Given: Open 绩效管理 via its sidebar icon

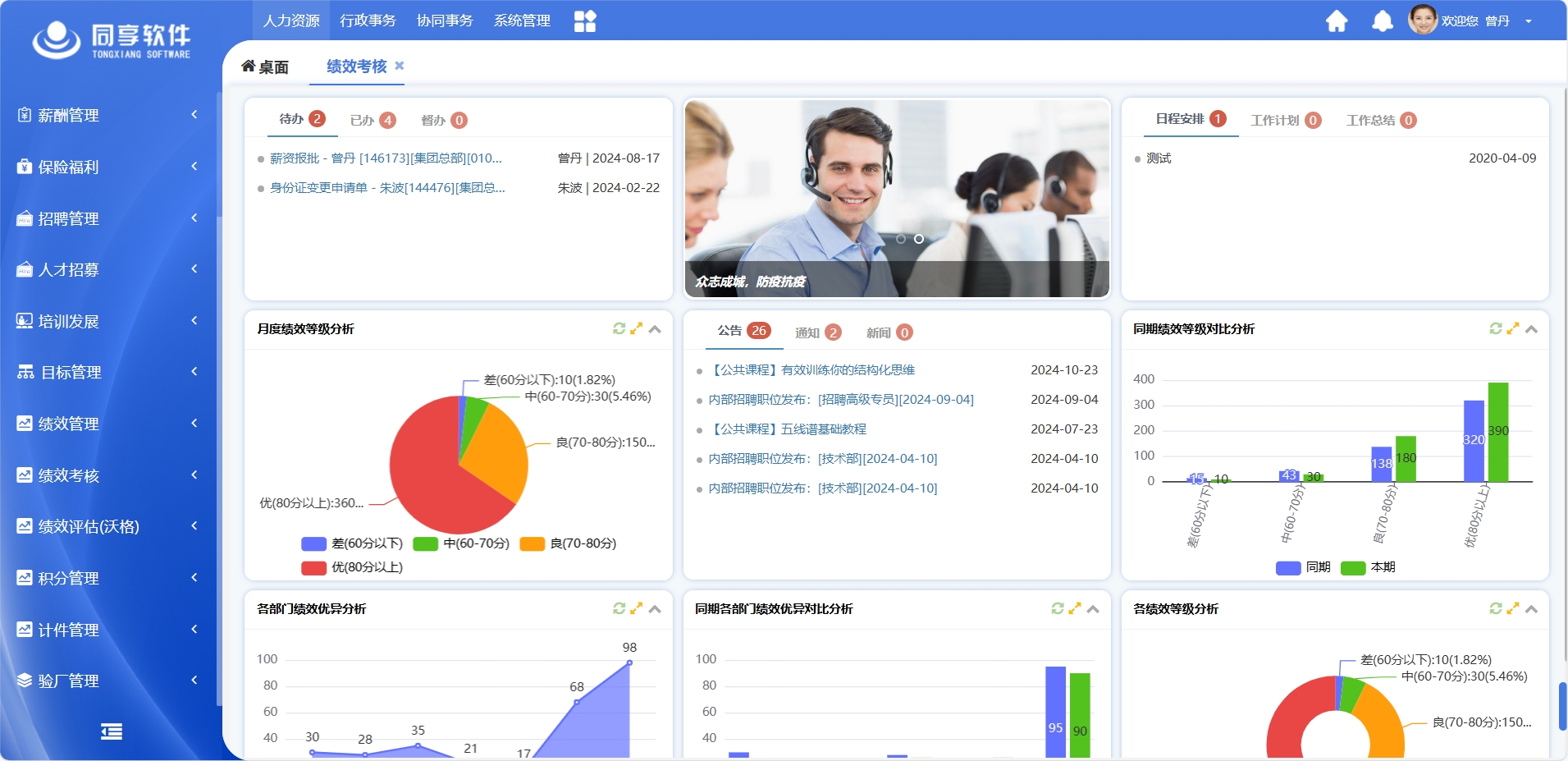Looking at the screenshot, I should [x=25, y=424].
